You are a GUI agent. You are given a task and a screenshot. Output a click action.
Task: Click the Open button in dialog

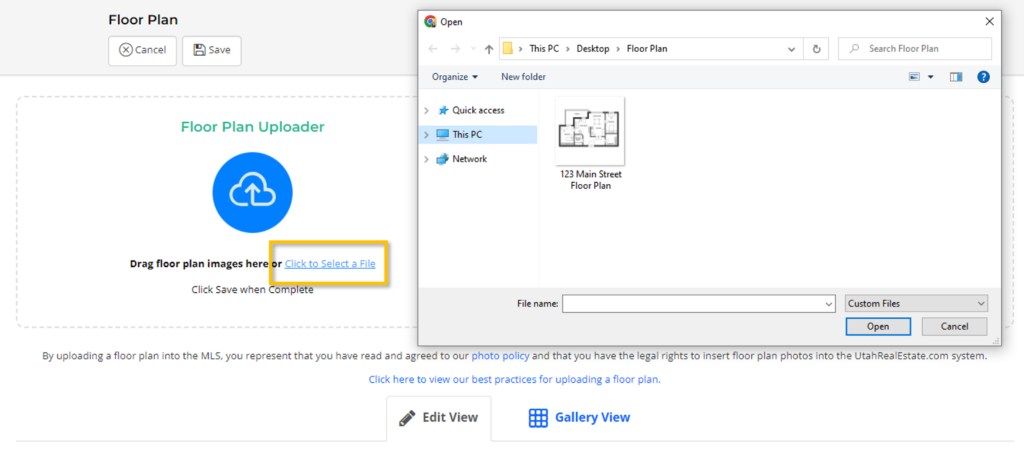pyautogui.click(x=877, y=326)
